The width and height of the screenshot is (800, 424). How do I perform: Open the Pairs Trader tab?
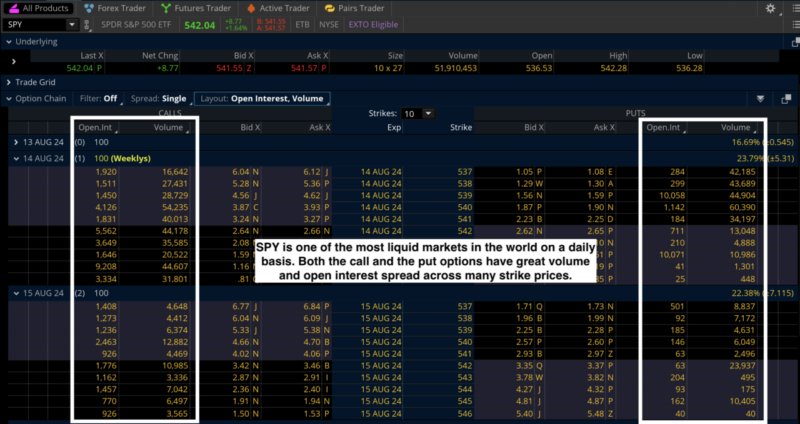(354, 8)
